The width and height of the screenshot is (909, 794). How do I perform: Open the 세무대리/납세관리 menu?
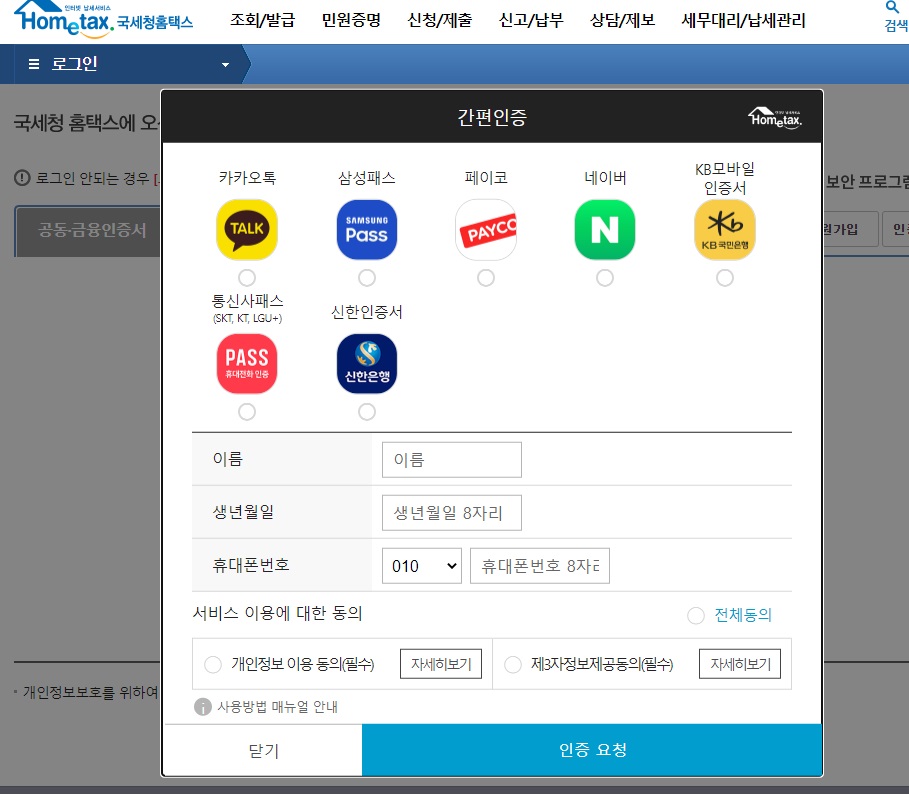pyautogui.click(x=743, y=20)
